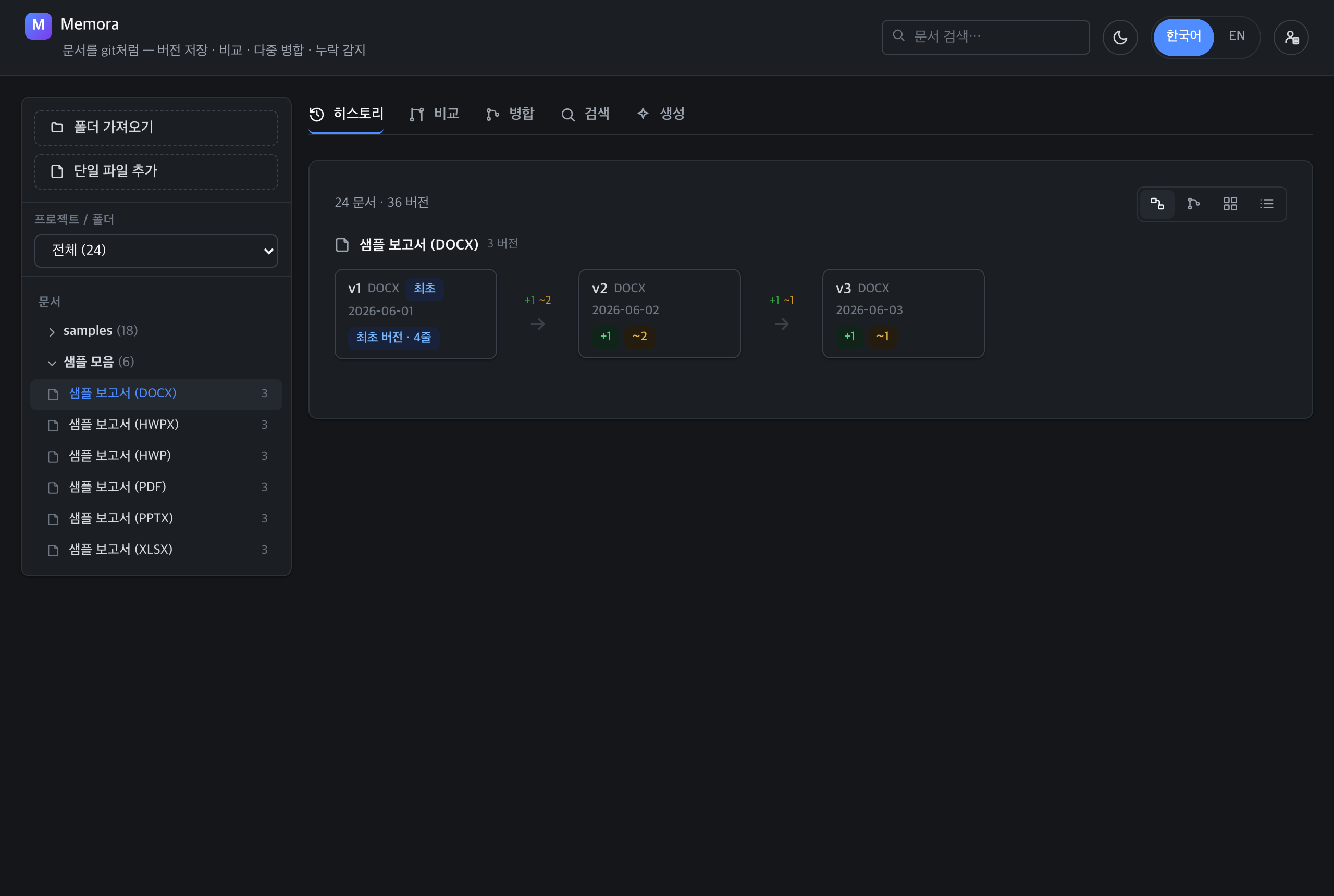This screenshot has width=1334, height=896.
Task: Click arrow between v2 and v3
Action: pos(782,325)
